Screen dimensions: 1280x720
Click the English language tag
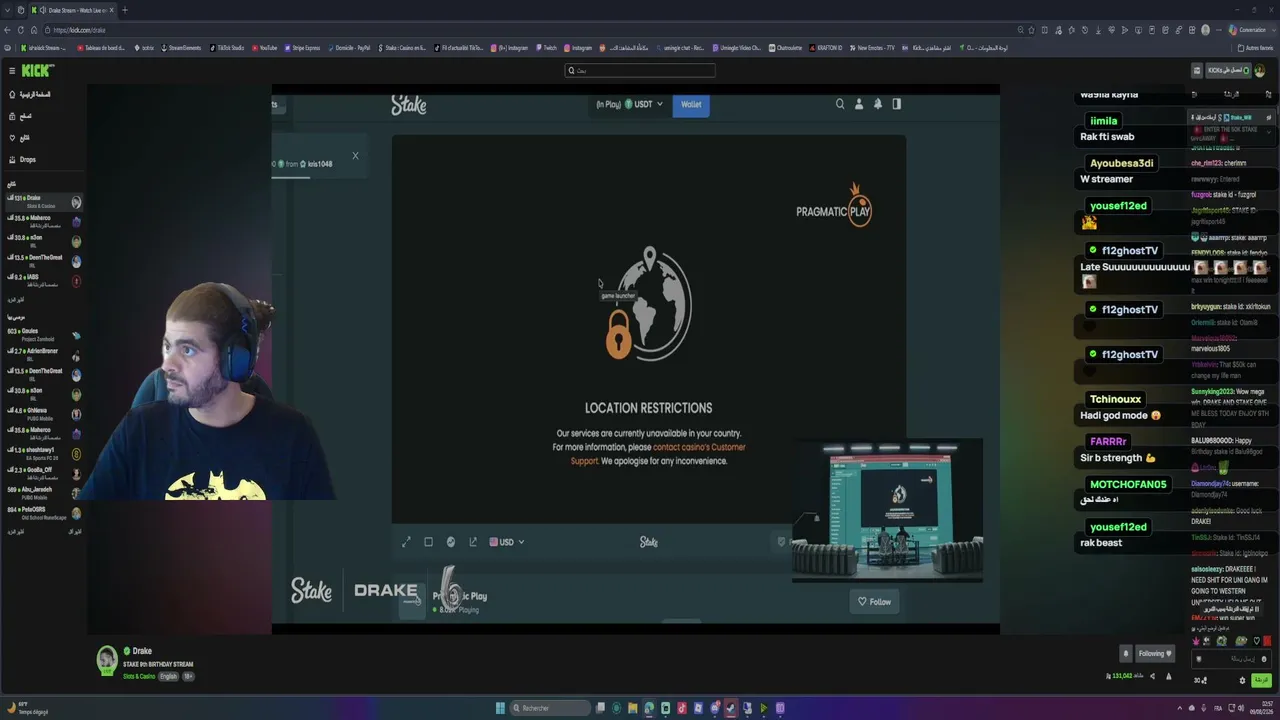click(x=168, y=677)
